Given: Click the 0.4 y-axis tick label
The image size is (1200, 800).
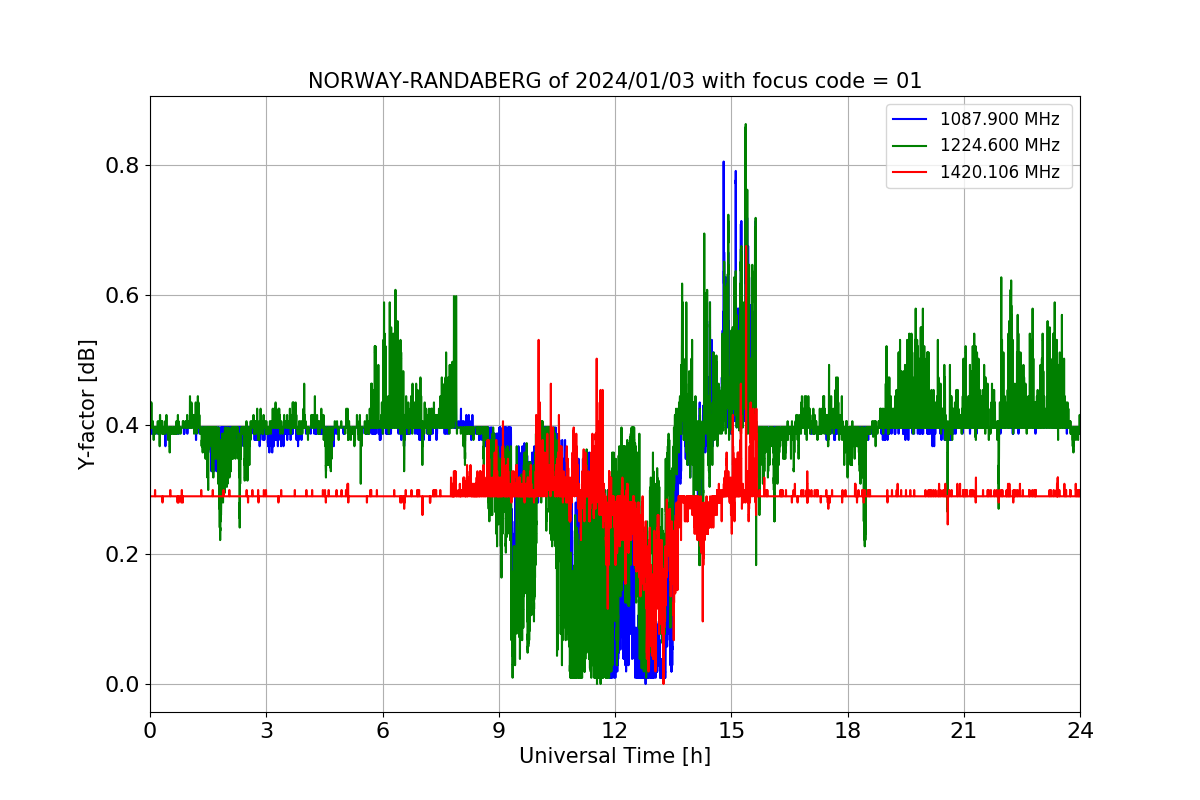Looking at the screenshot, I should pos(122,425).
